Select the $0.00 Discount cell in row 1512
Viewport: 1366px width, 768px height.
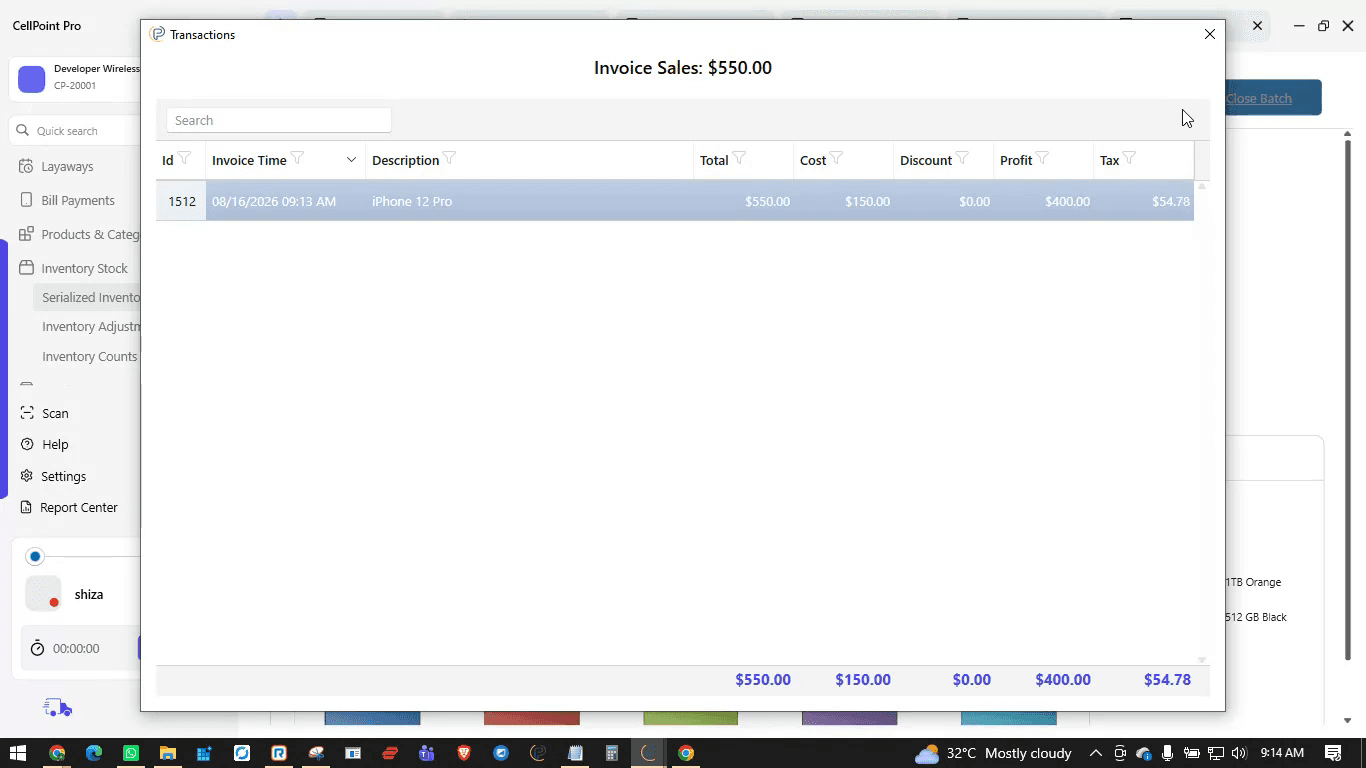944,201
